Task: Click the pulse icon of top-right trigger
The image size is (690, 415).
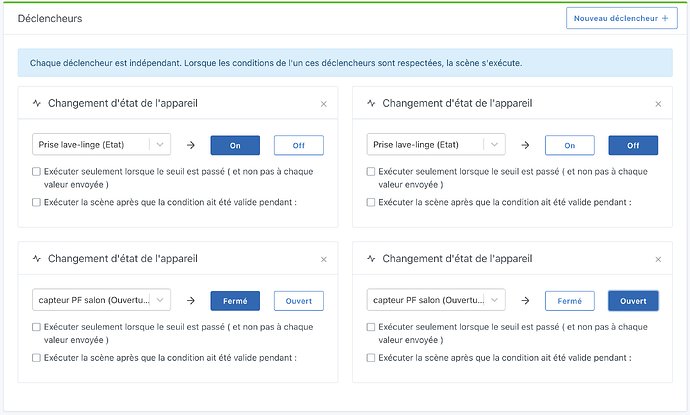Action: [x=372, y=103]
